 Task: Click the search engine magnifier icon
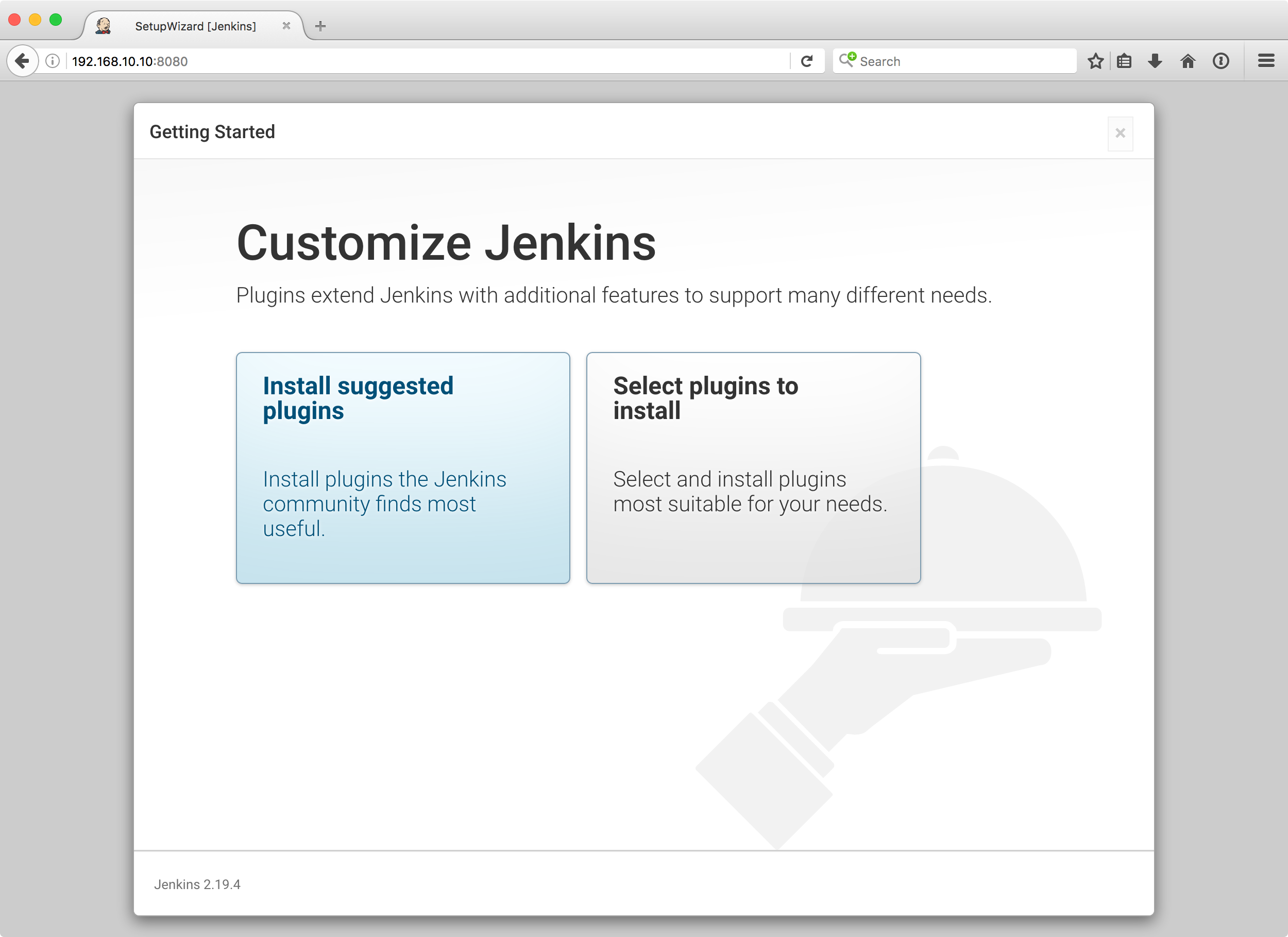tap(848, 60)
